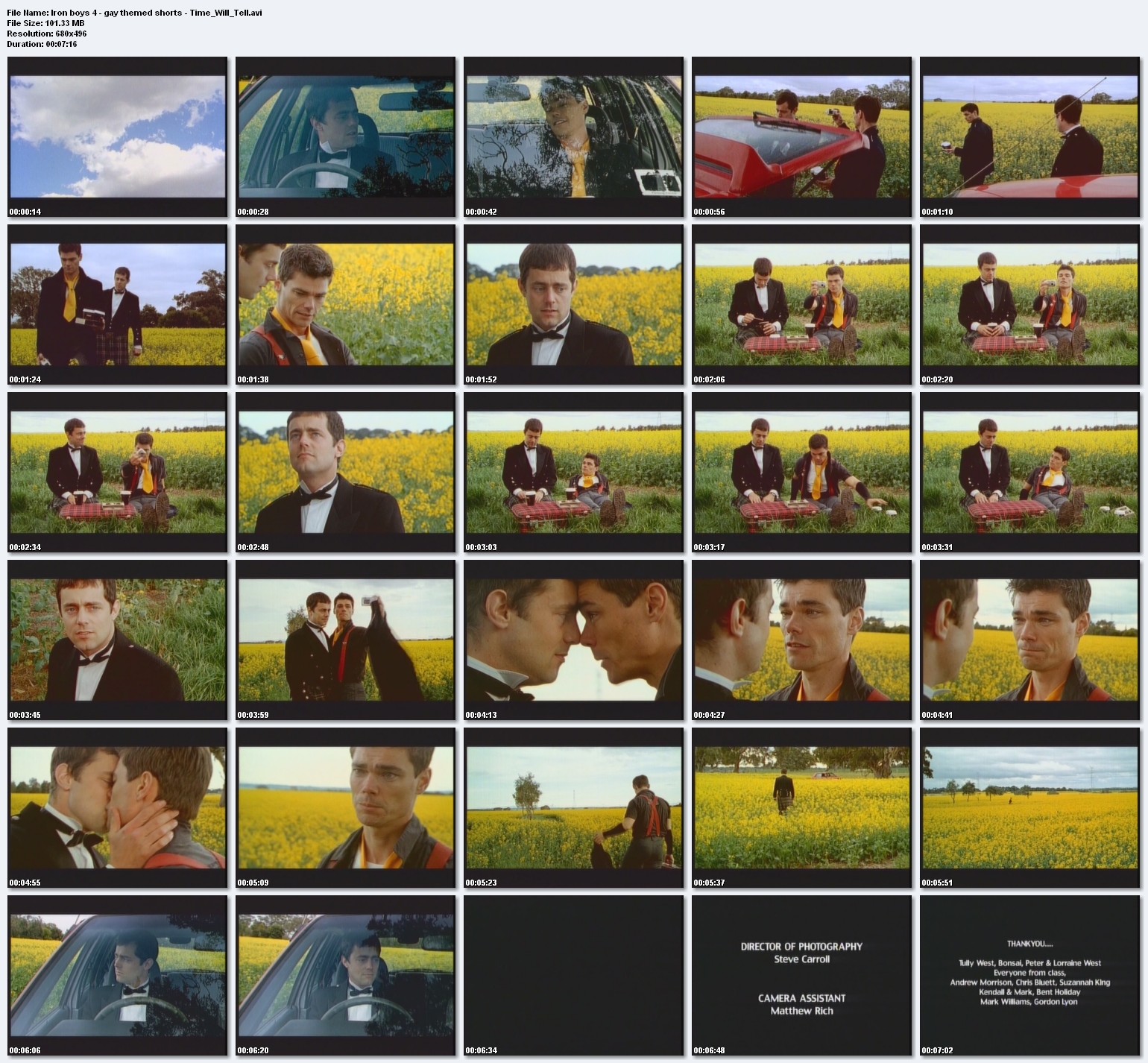The height and width of the screenshot is (1063, 1148).
Task: Click the cloudy sky thumbnail at 00:00:14
Action: coord(117,136)
